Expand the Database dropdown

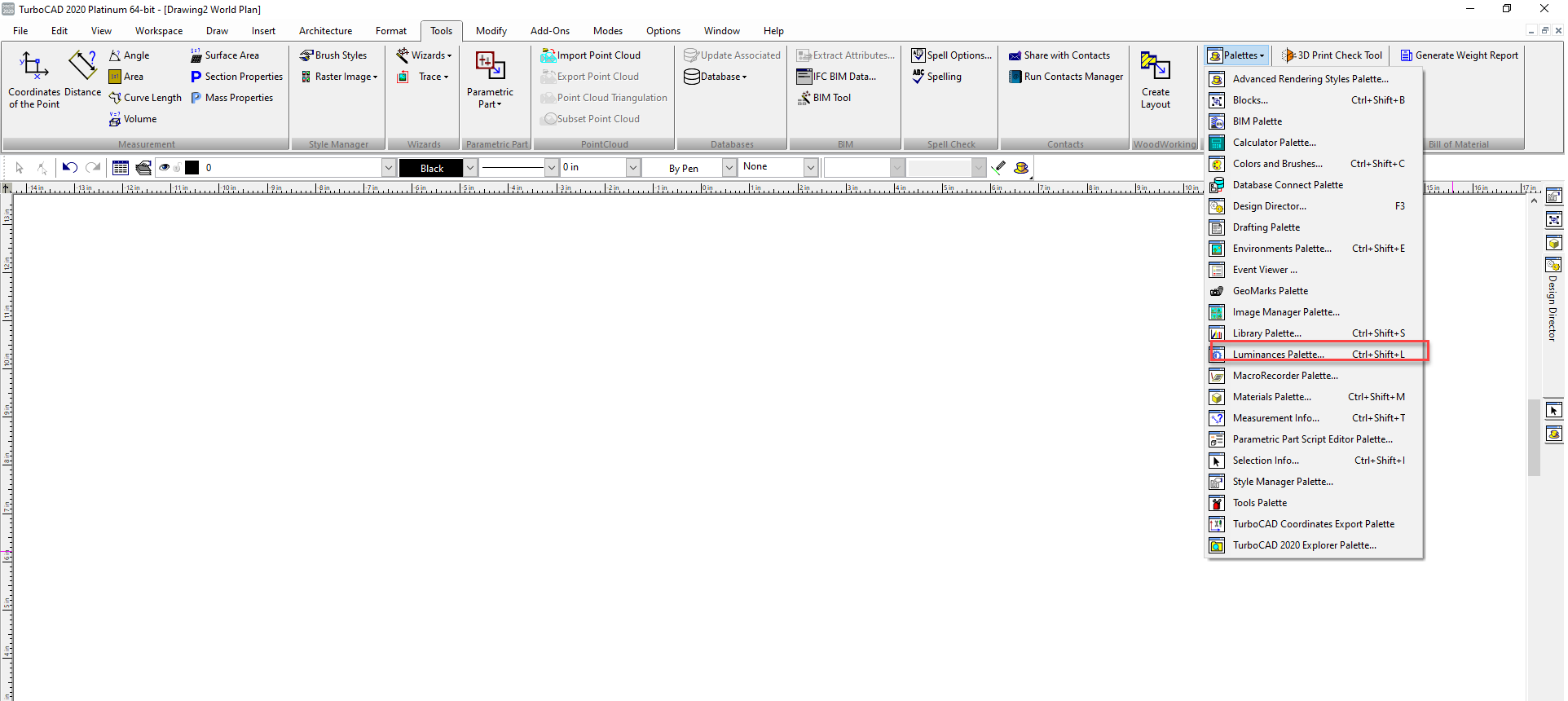tap(716, 77)
